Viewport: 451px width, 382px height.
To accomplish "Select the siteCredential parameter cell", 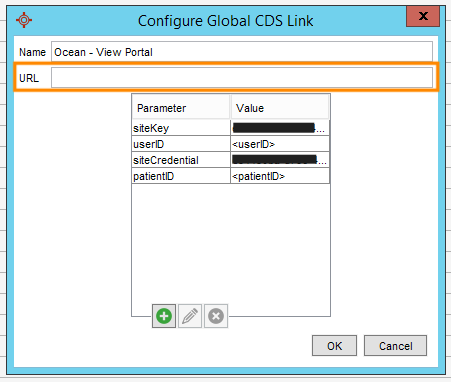I will click(x=181, y=160).
